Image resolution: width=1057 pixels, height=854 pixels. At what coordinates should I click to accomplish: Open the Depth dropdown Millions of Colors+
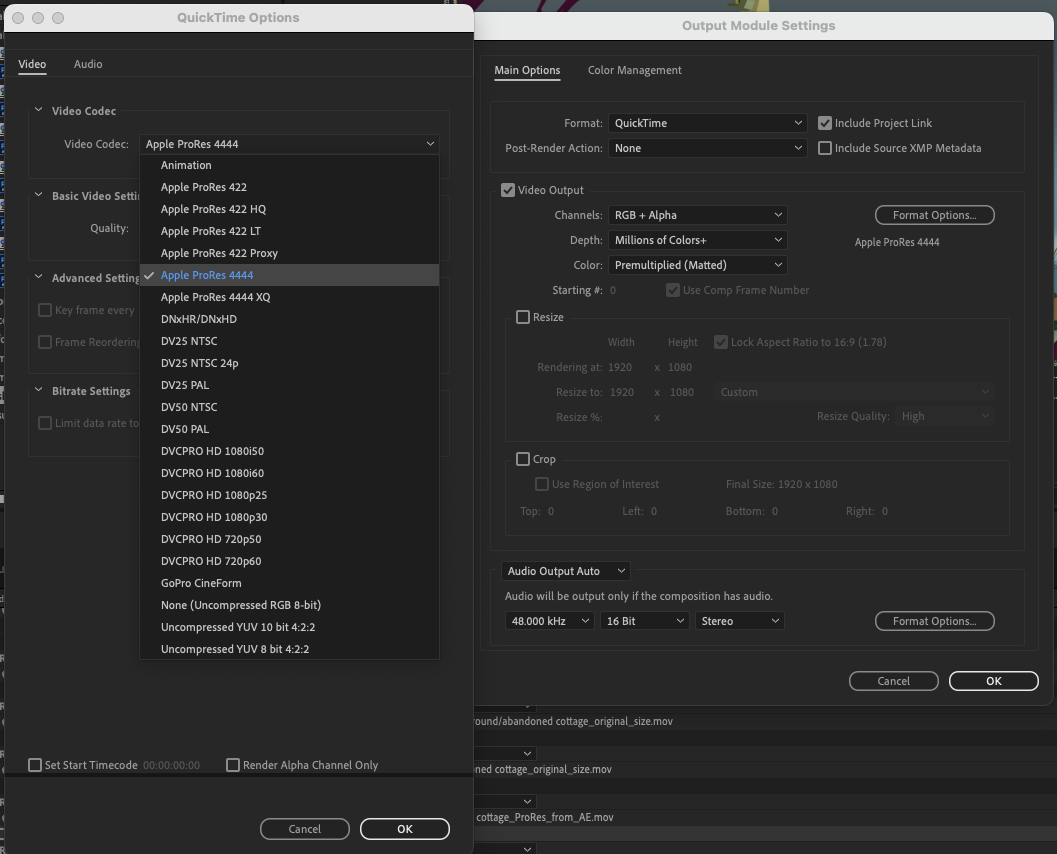pyautogui.click(x=698, y=240)
